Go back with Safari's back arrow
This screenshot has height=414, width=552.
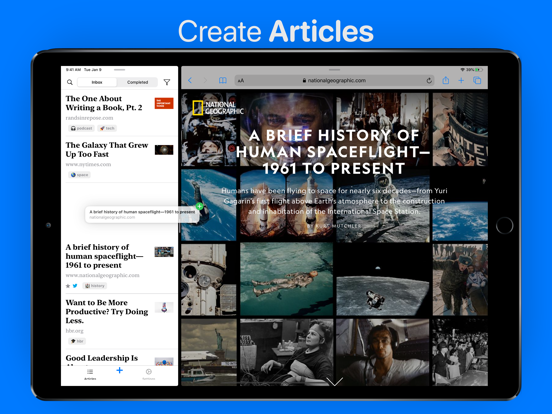coord(190,81)
